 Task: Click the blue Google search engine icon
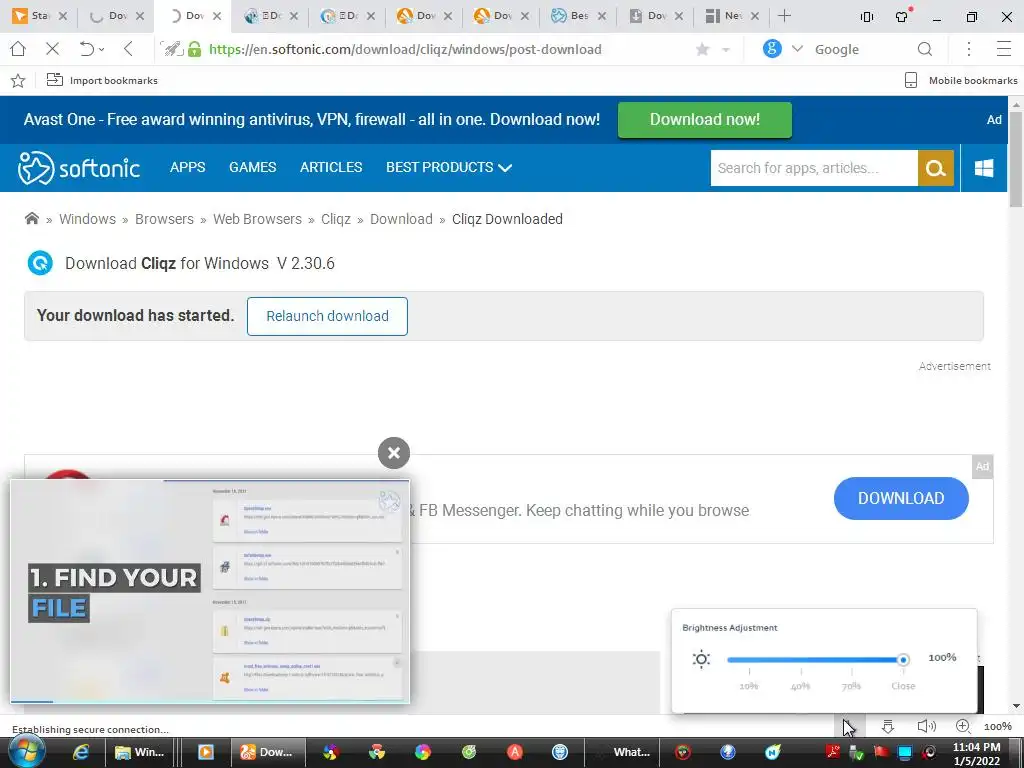coord(772,48)
